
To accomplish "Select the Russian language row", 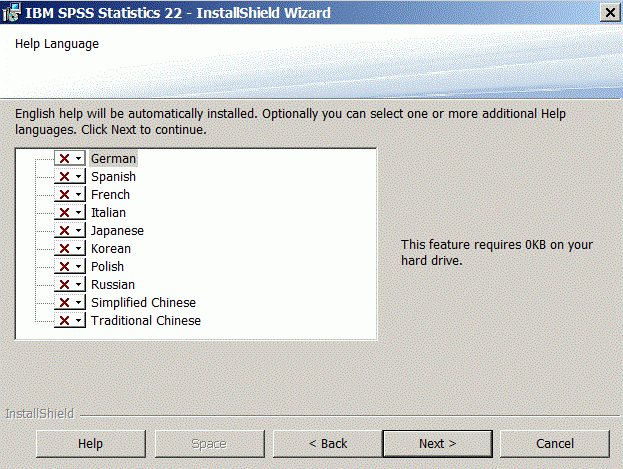I will click(113, 285).
